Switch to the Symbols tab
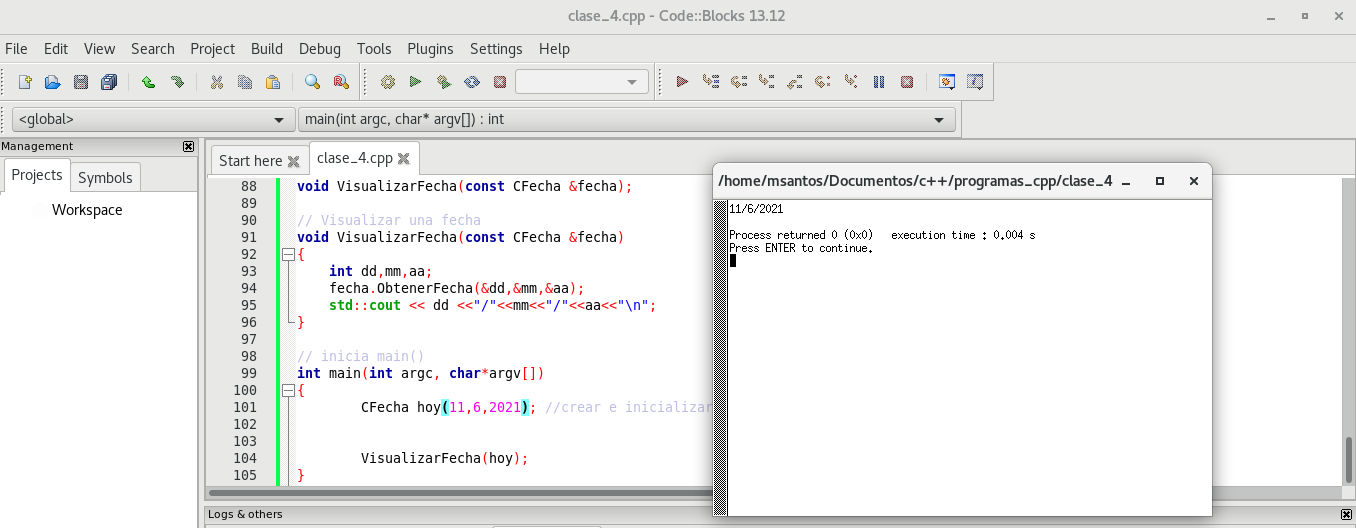The image size is (1356, 528). (105, 177)
